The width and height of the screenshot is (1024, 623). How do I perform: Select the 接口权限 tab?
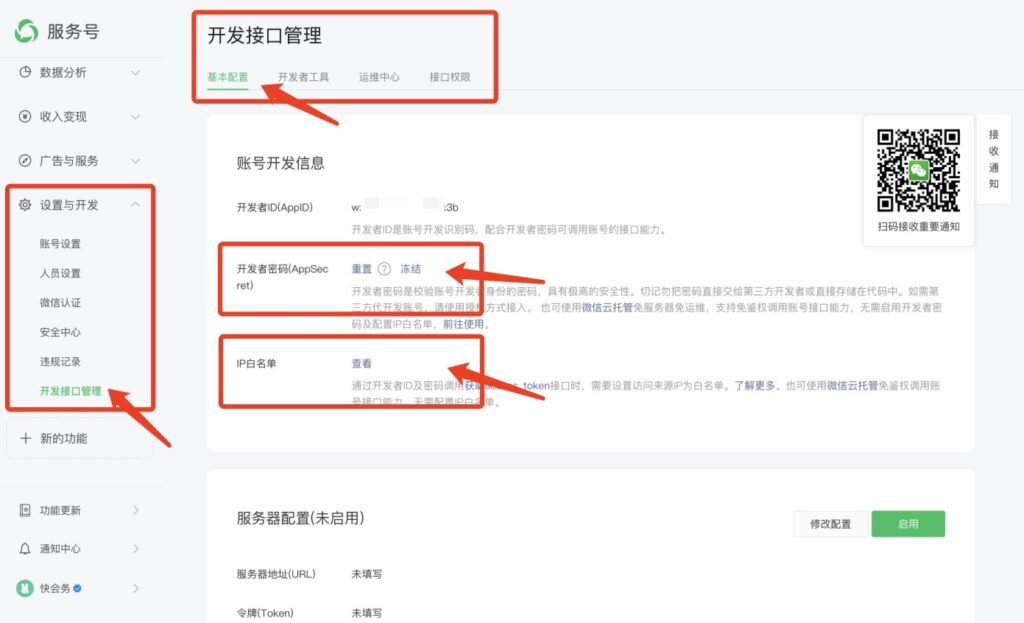pyautogui.click(x=449, y=77)
